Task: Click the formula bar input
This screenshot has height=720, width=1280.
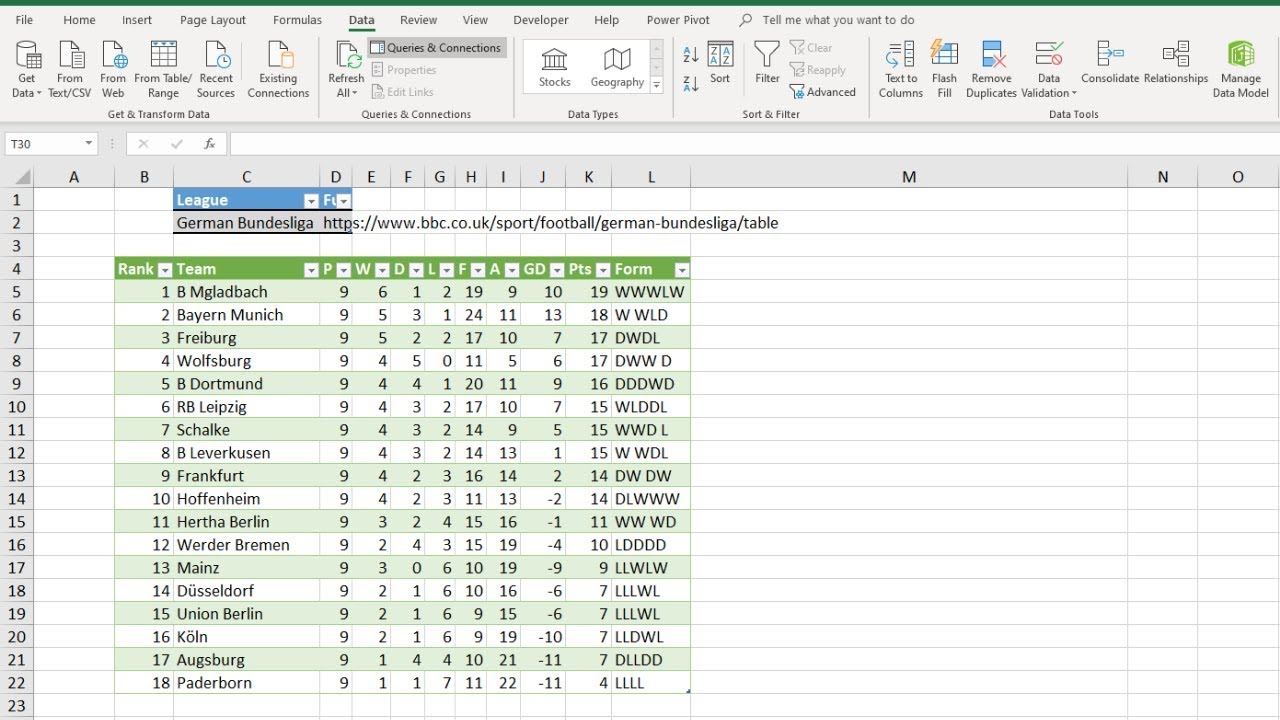Action: click(x=754, y=144)
